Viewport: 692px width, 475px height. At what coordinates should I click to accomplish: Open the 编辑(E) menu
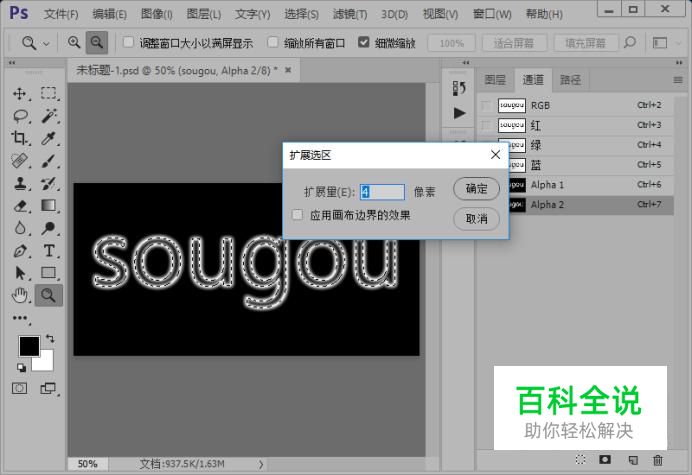109,14
